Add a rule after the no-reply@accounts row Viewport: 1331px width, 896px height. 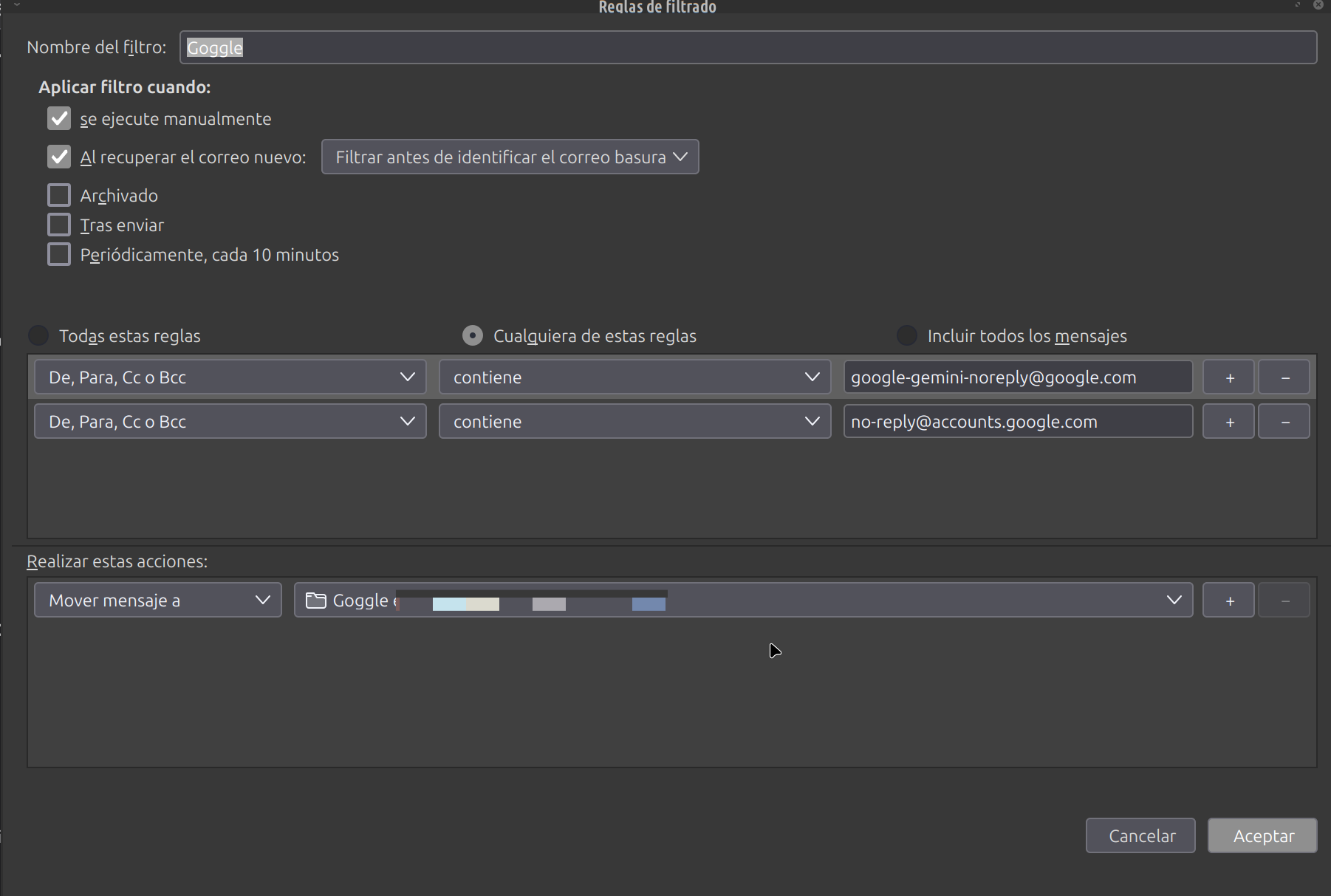pos(1228,422)
